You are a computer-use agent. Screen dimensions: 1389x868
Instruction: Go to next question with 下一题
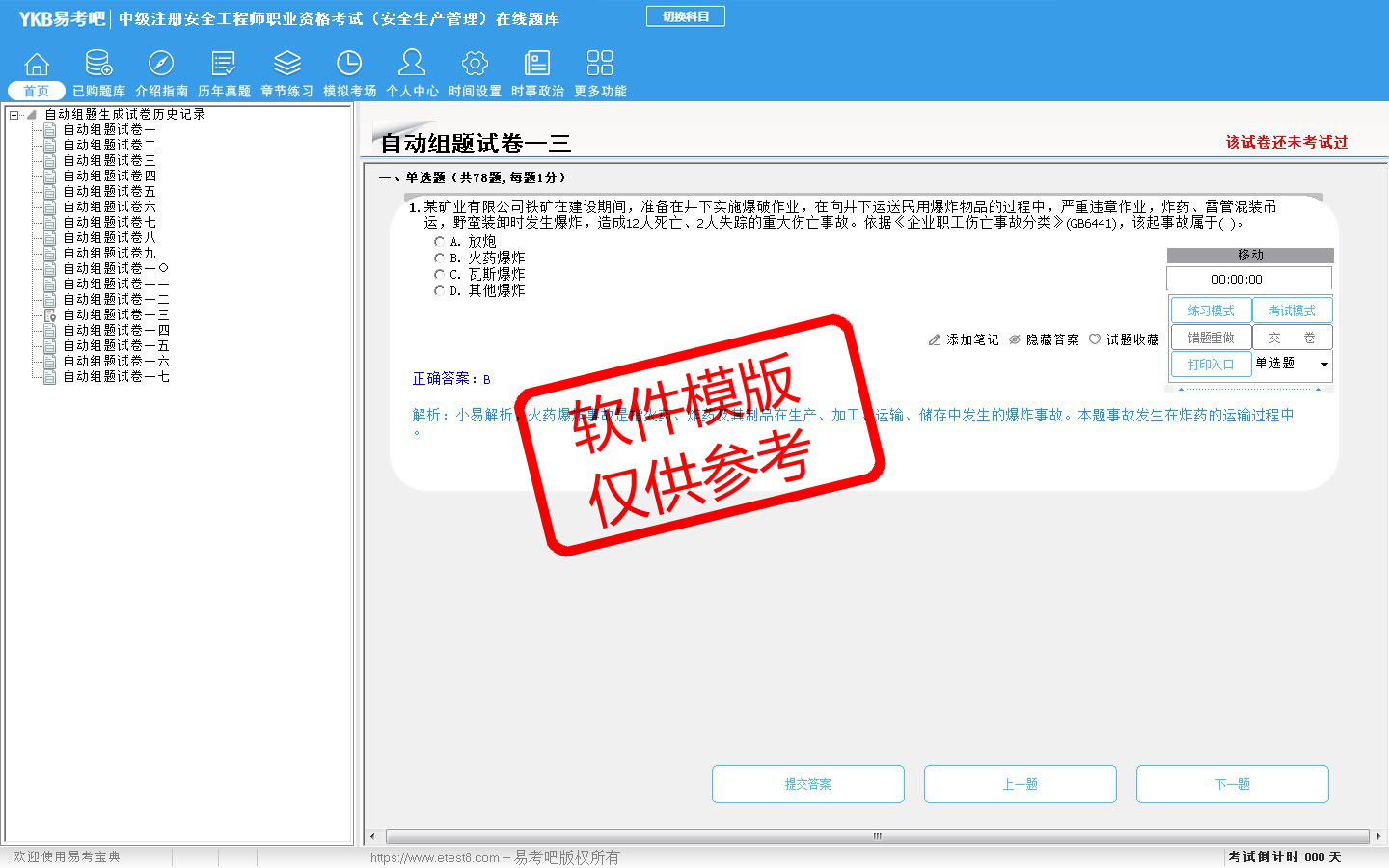pos(1232,784)
